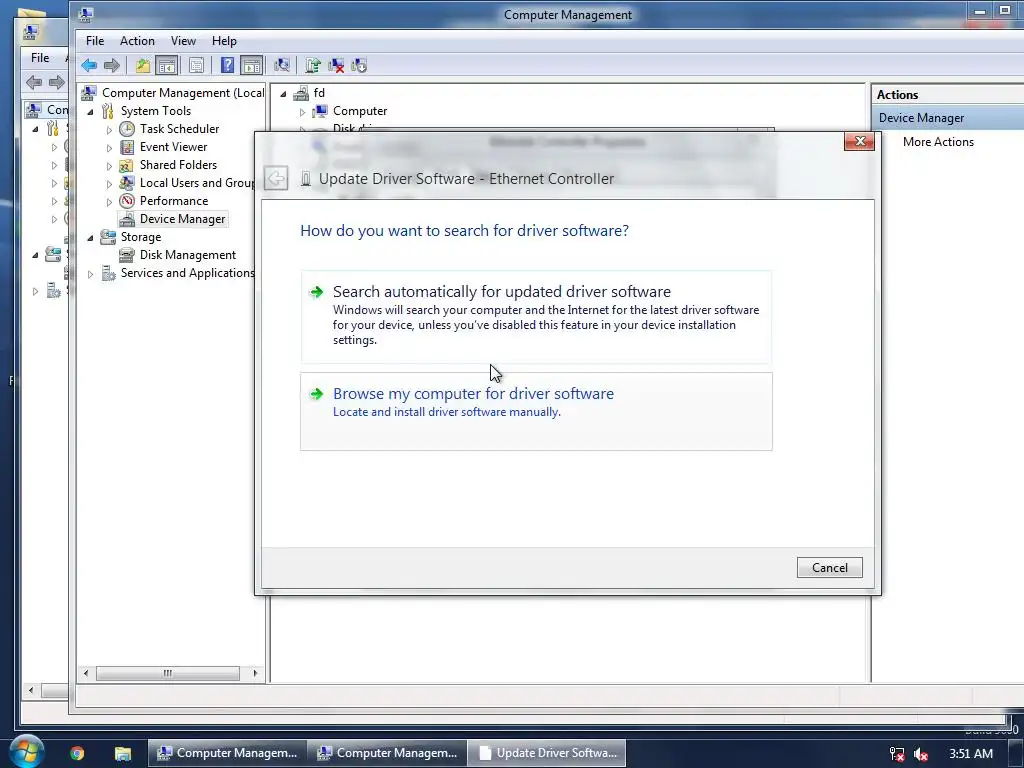Click the Performance icon in tree
Viewport: 1024px width, 768px height.
pyautogui.click(x=127, y=200)
